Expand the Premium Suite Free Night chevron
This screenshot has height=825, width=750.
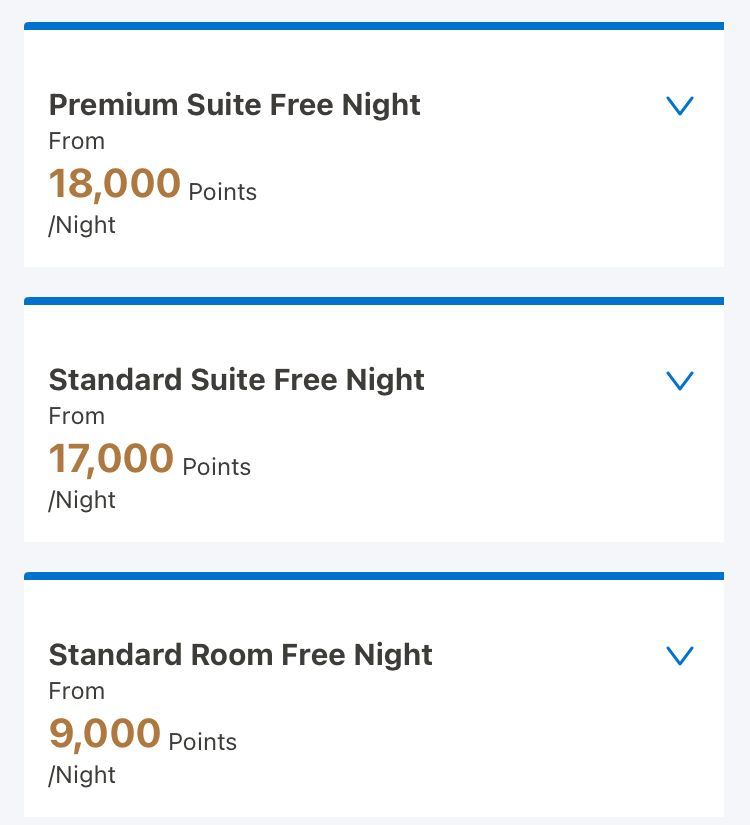click(679, 106)
